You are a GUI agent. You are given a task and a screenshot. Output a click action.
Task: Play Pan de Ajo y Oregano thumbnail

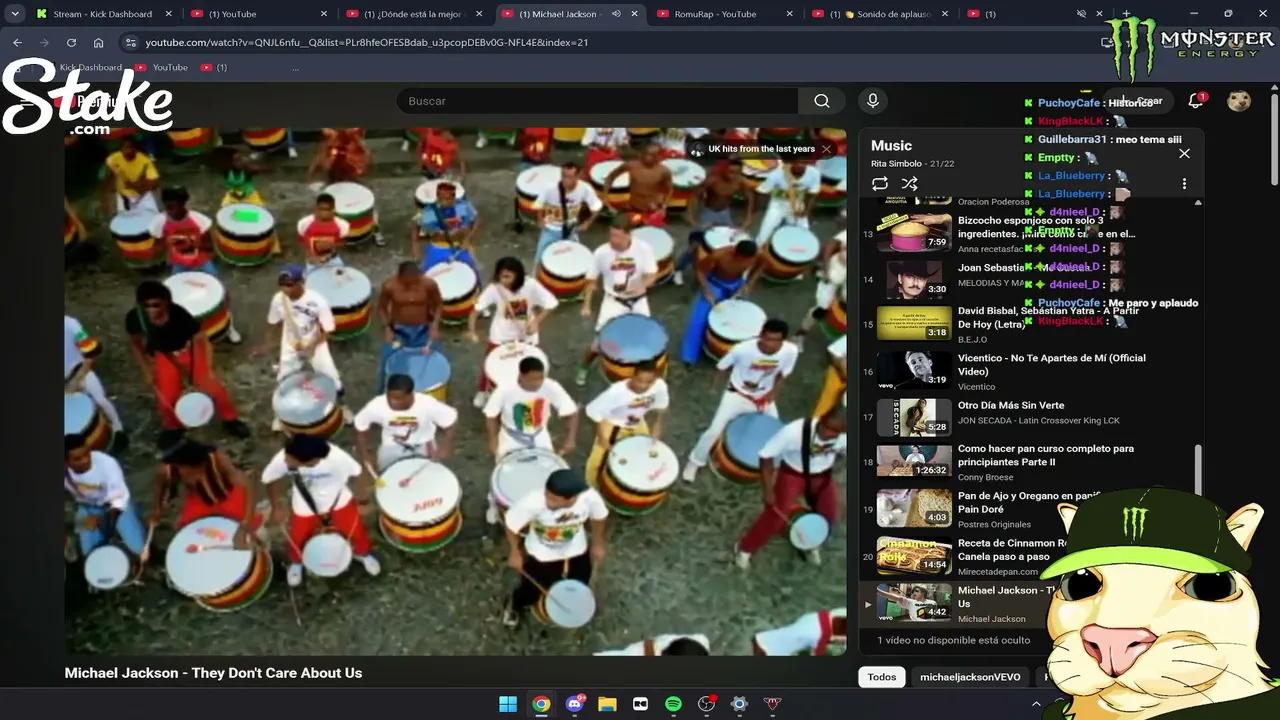click(914, 508)
